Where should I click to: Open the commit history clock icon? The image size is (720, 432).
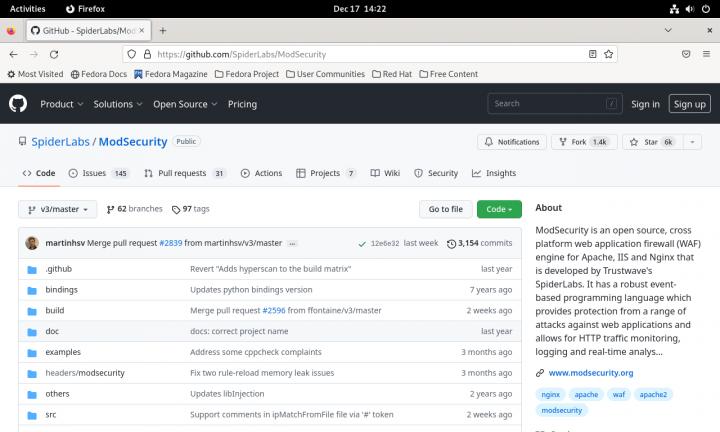click(x=451, y=243)
